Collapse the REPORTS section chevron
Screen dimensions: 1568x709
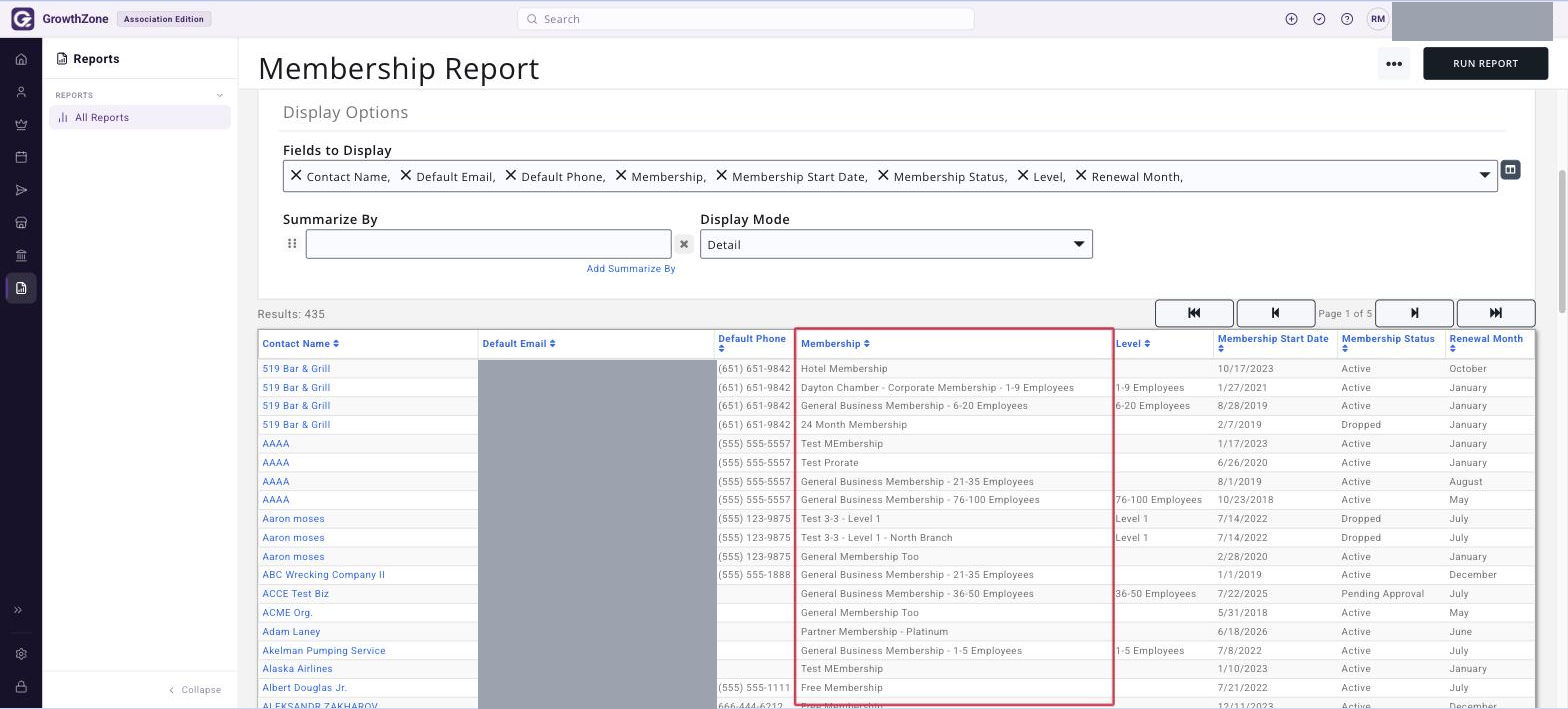click(220, 95)
